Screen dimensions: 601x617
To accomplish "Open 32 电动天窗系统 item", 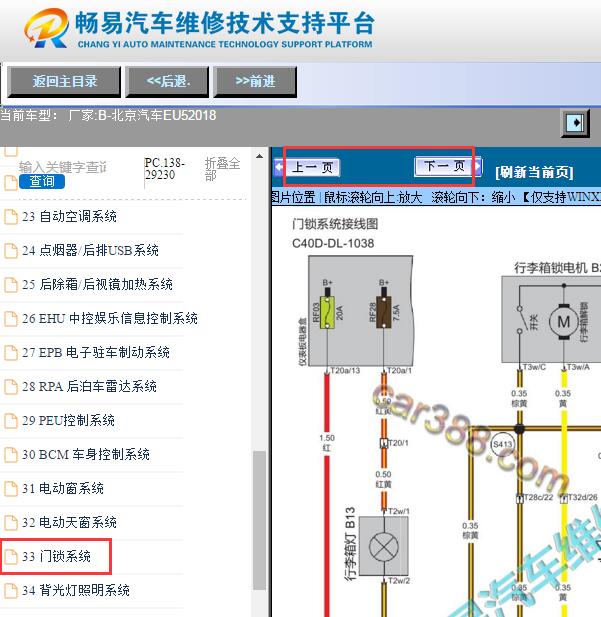I will tap(69, 522).
